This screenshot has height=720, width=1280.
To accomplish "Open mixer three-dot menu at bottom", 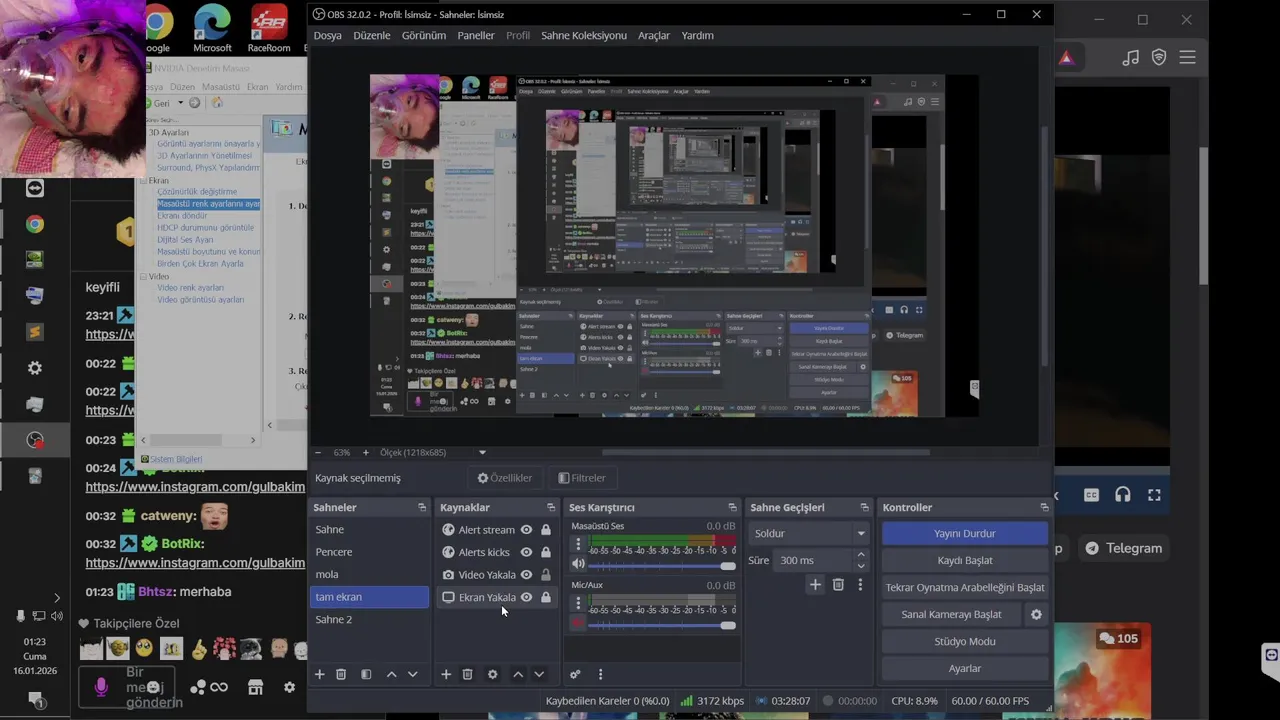I will tap(600, 674).
